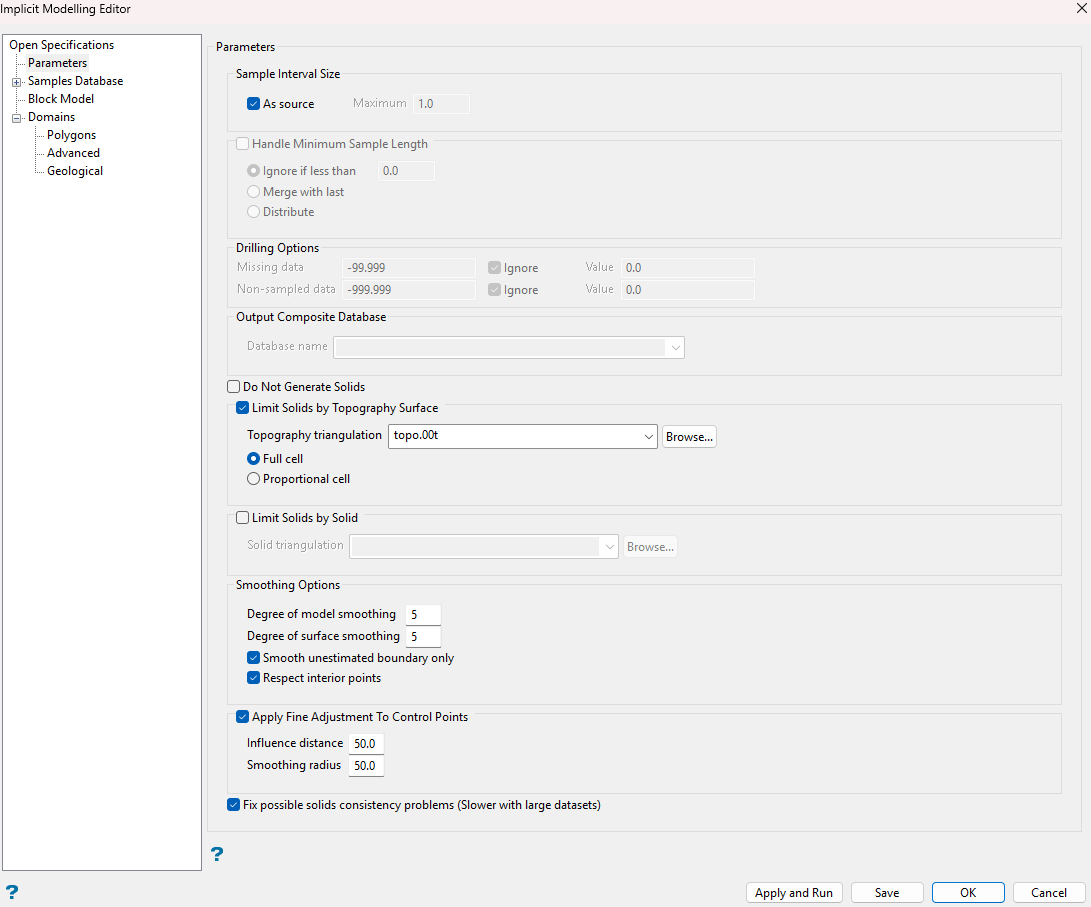The width and height of the screenshot is (1091, 907).
Task: Toggle Smooth unestimated boundary only
Action: [x=253, y=658]
